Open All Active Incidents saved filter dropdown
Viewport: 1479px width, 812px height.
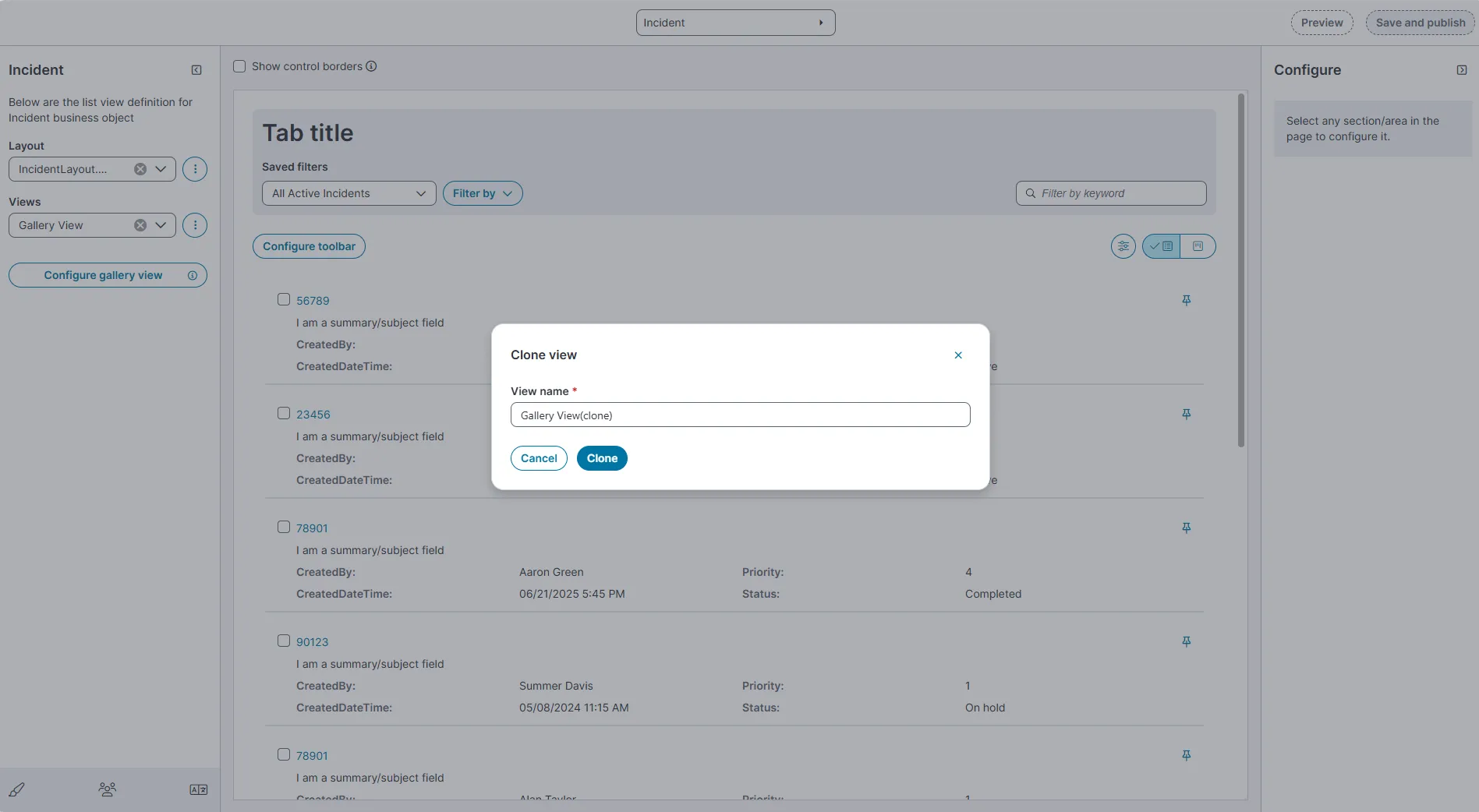tap(349, 193)
